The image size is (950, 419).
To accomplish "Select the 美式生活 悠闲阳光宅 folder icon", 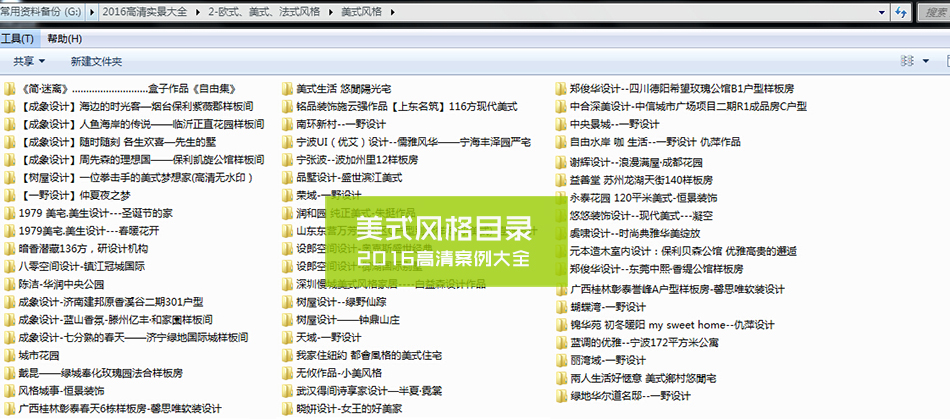I will 287,88.
